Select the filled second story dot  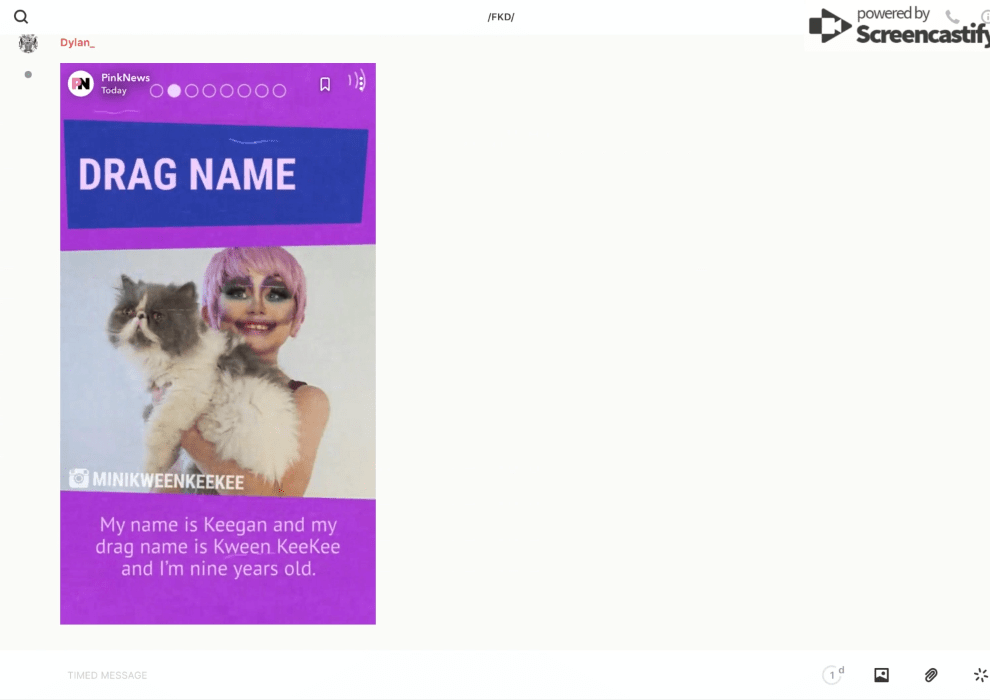[x=174, y=91]
